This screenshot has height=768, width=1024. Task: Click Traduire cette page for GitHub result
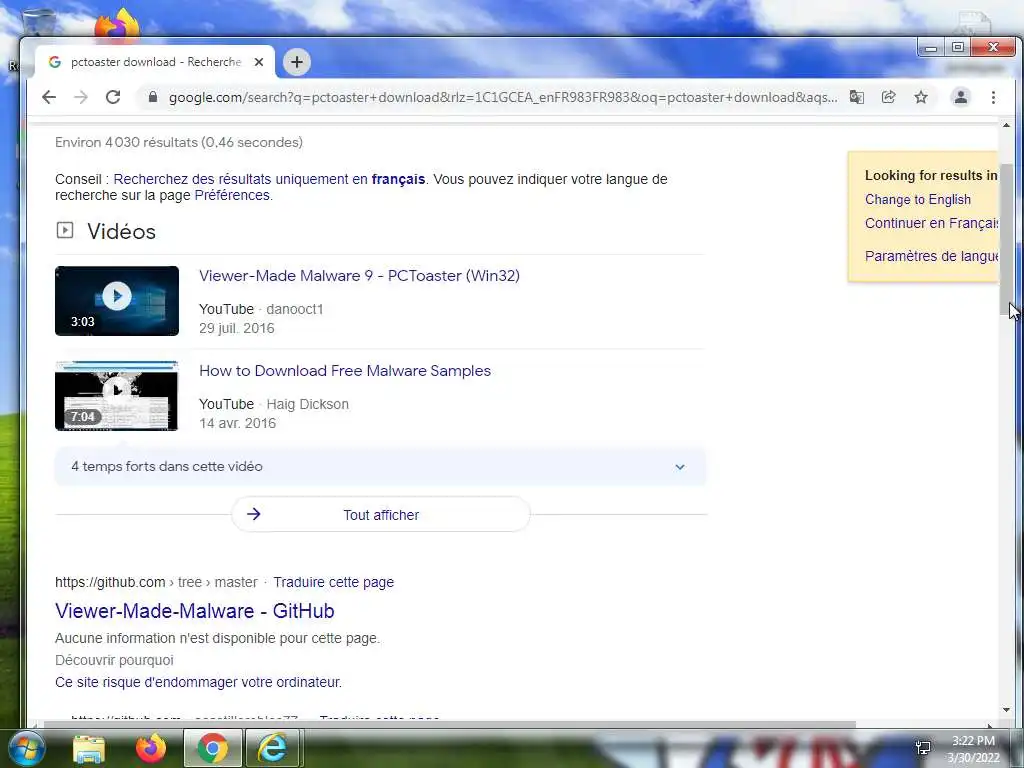(x=334, y=582)
